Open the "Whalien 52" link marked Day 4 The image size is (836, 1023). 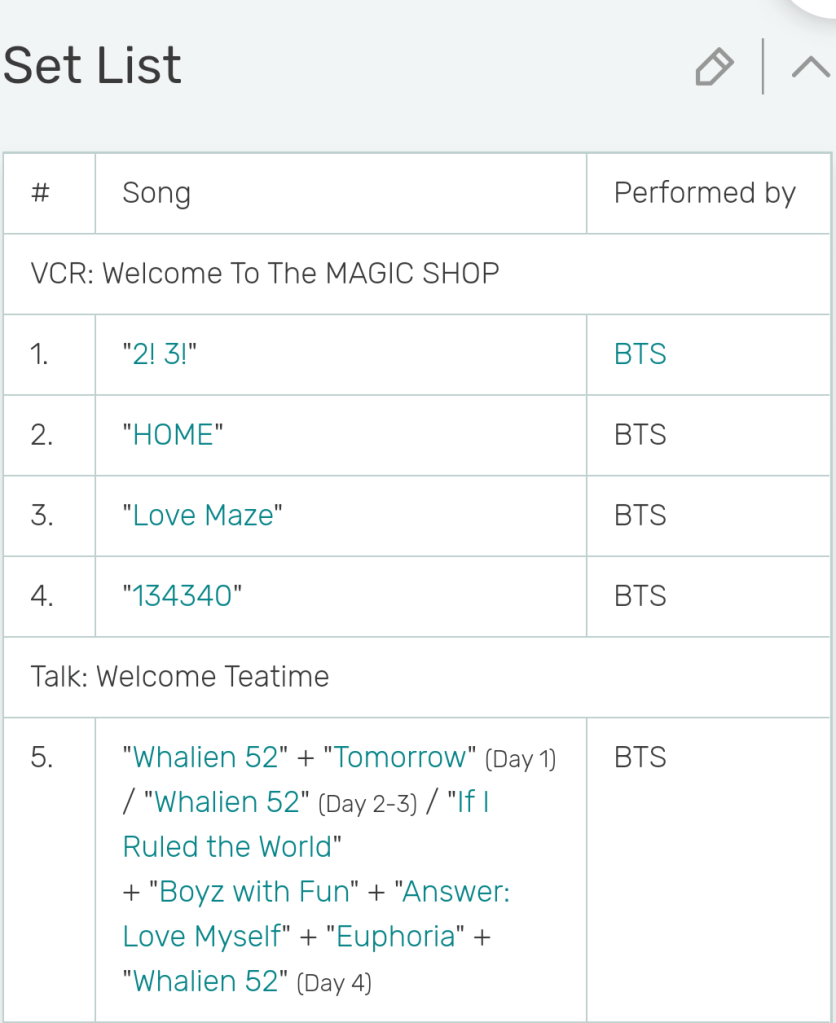(x=205, y=981)
